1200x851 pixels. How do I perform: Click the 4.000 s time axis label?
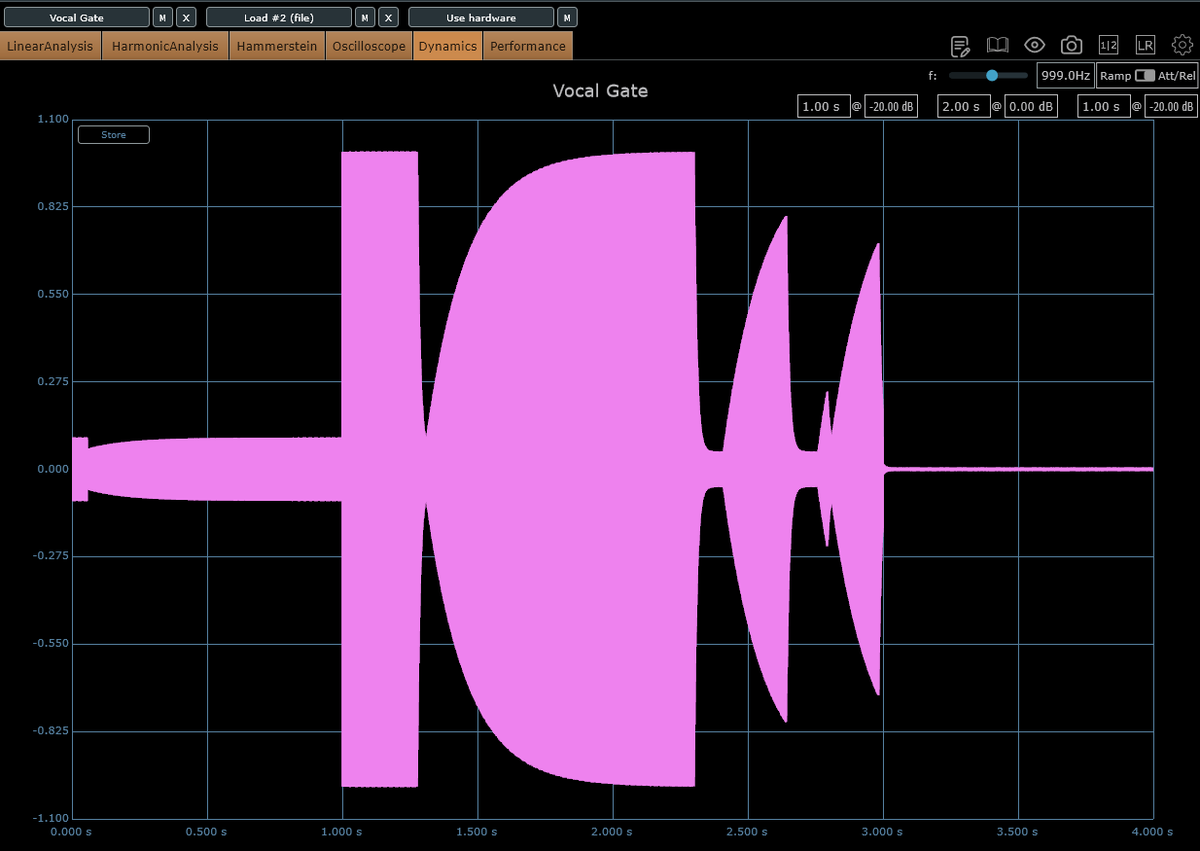coord(1151,832)
